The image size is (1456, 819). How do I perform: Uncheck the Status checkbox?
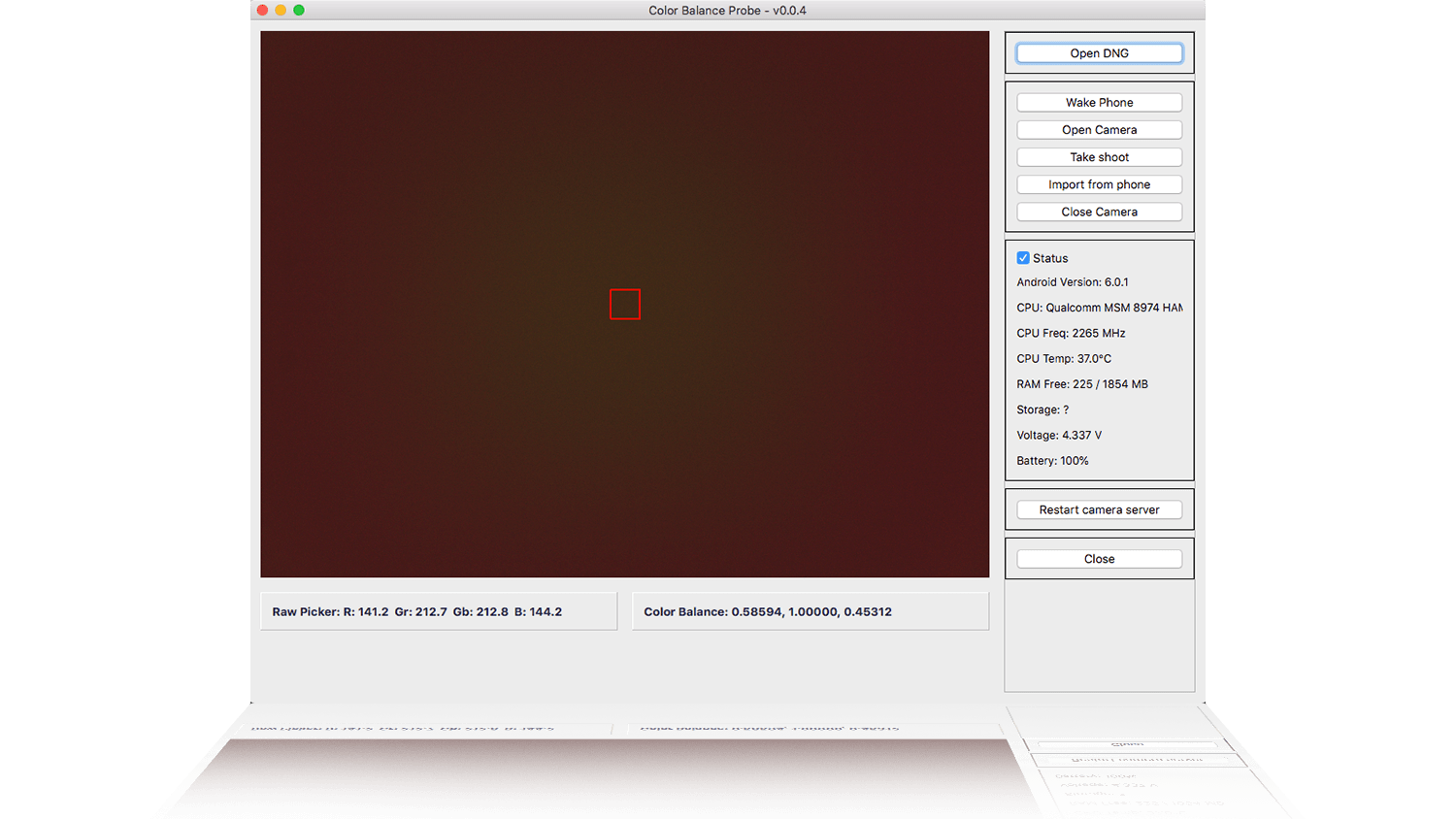click(1023, 258)
